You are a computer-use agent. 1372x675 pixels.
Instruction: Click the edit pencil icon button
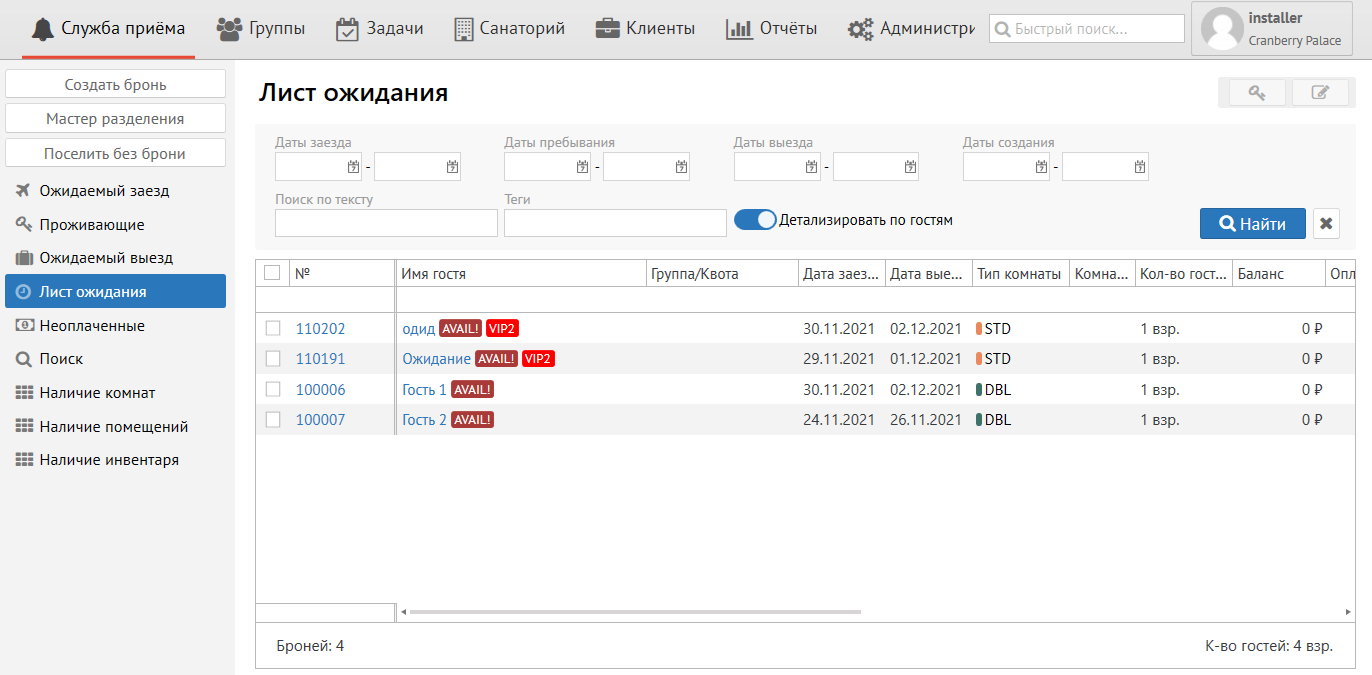(1320, 93)
